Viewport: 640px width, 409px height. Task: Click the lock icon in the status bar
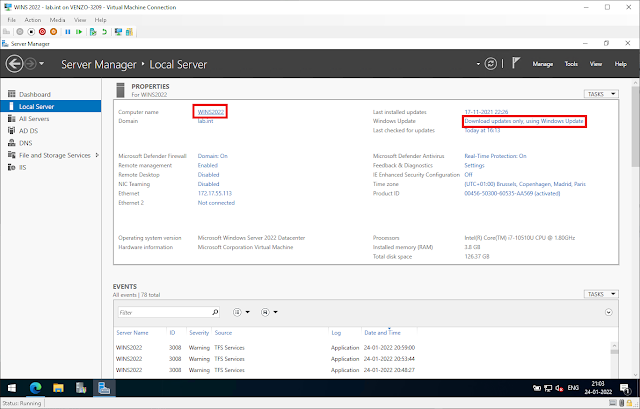[629, 403]
